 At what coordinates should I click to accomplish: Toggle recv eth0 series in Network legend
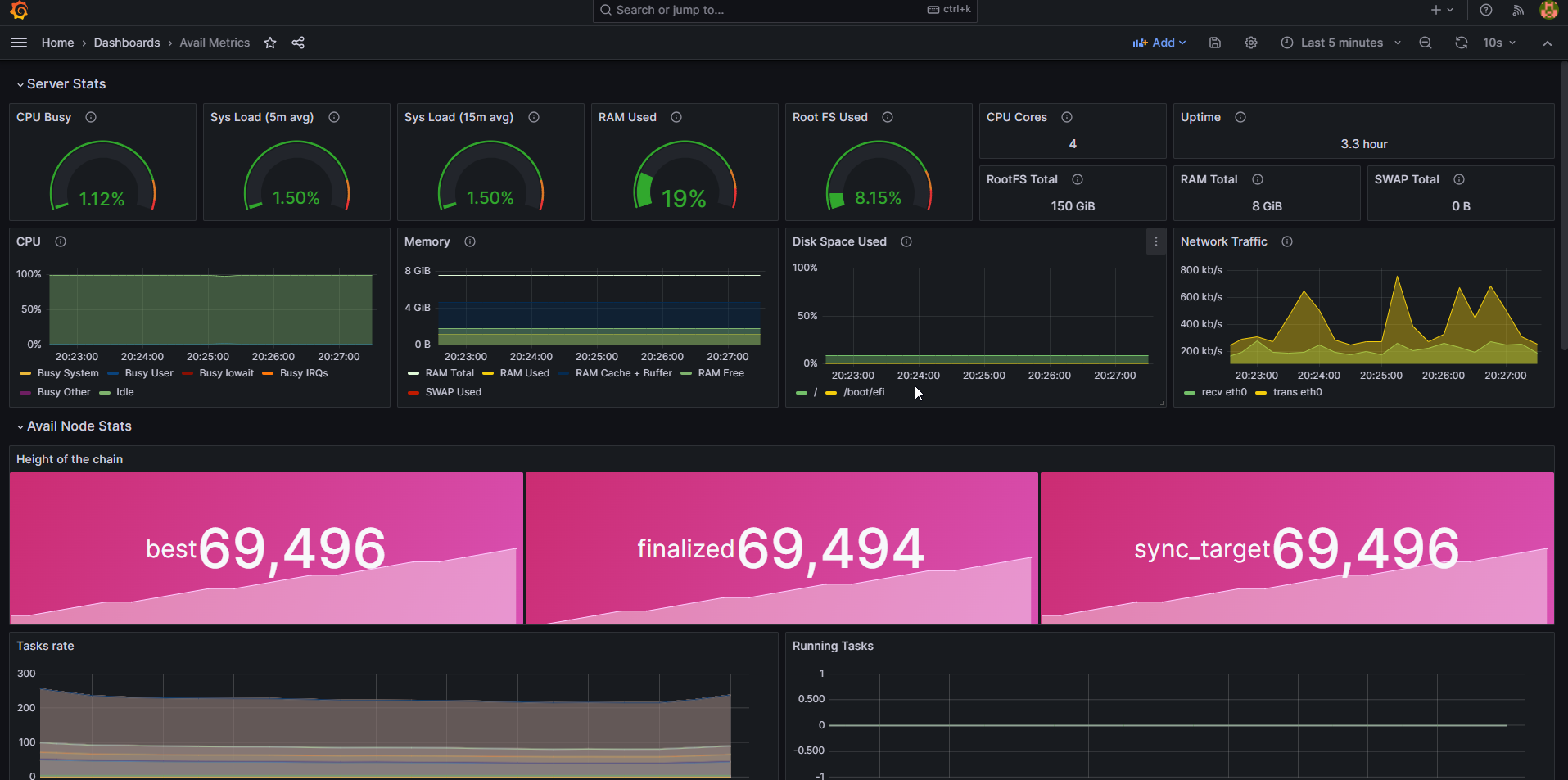(1223, 392)
